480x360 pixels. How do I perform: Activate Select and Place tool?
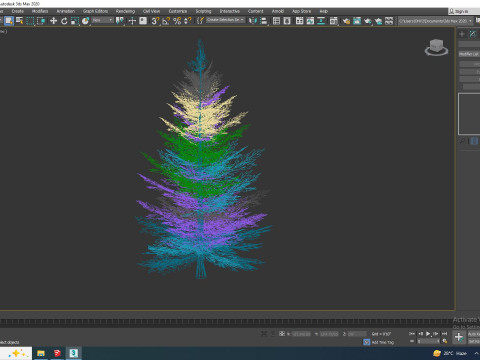click(86, 21)
